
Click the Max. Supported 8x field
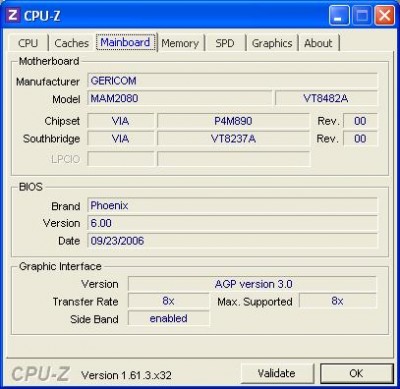(338, 301)
